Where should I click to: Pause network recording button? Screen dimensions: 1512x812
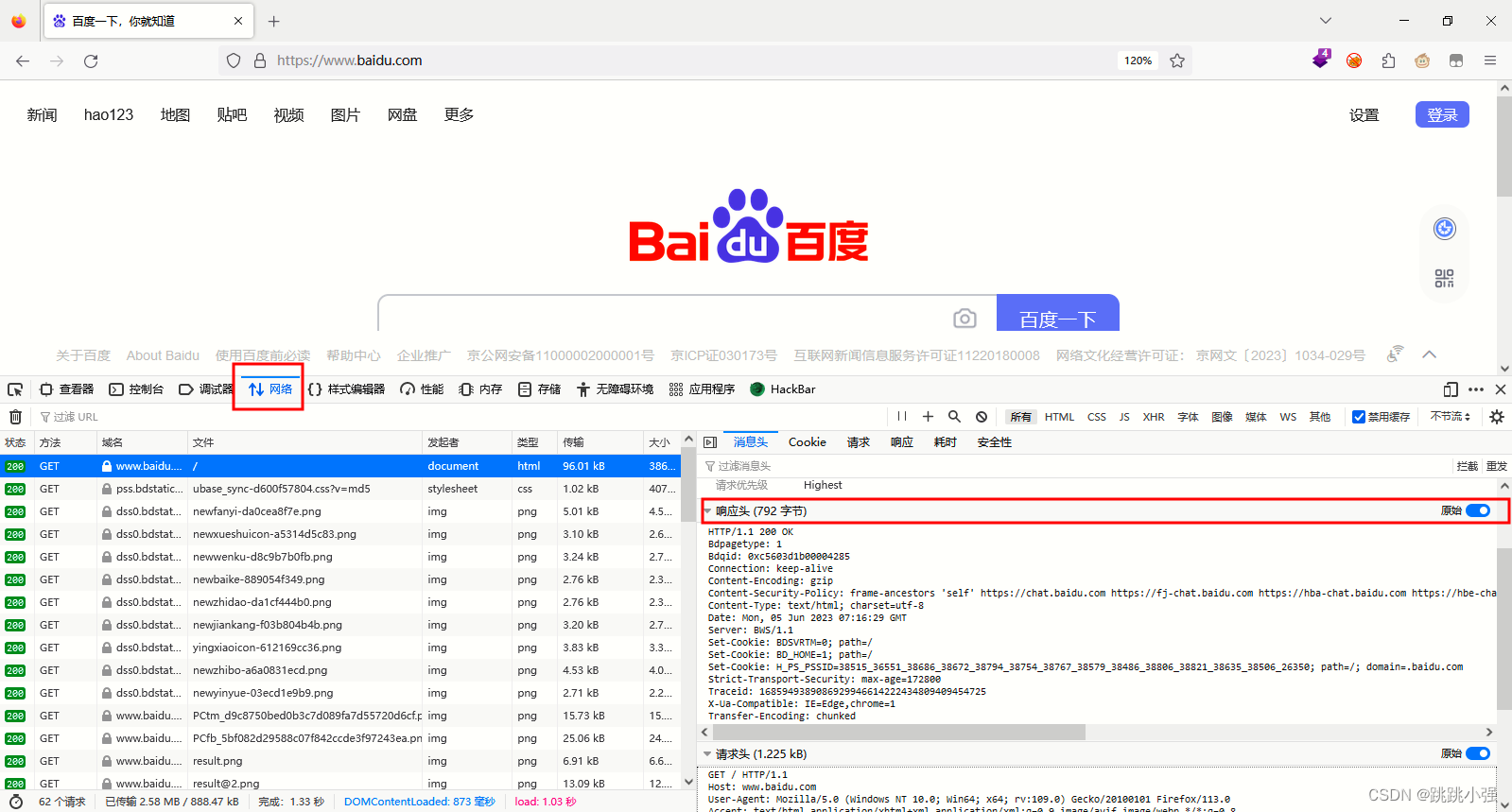coord(902,417)
